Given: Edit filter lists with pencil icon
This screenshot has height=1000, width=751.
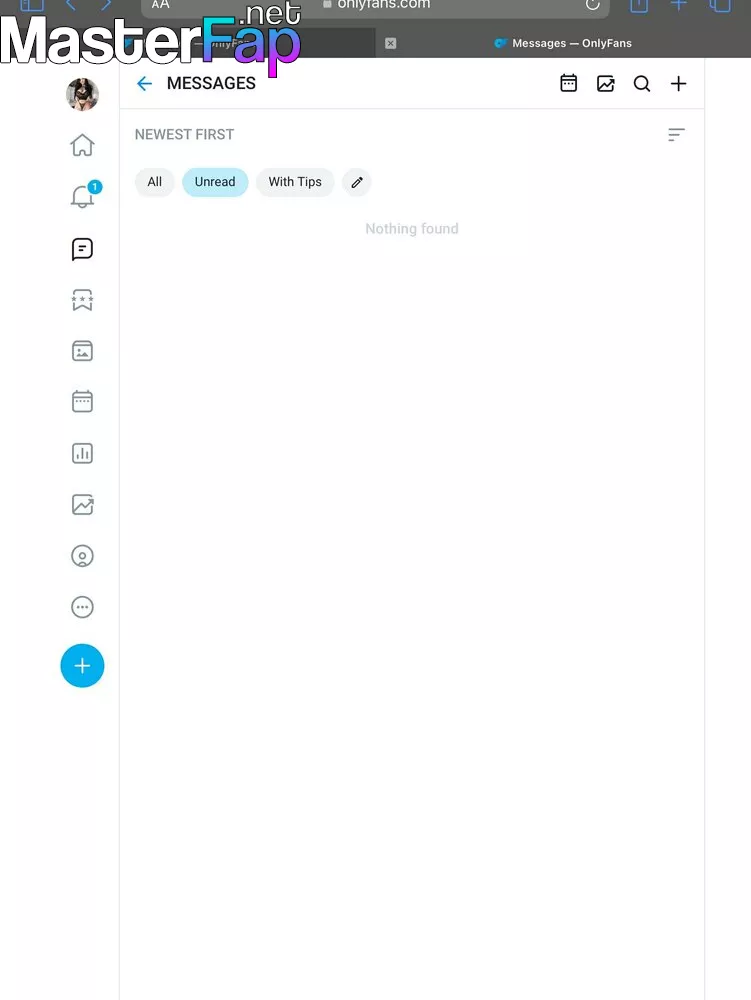Looking at the screenshot, I should click(357, 182).
